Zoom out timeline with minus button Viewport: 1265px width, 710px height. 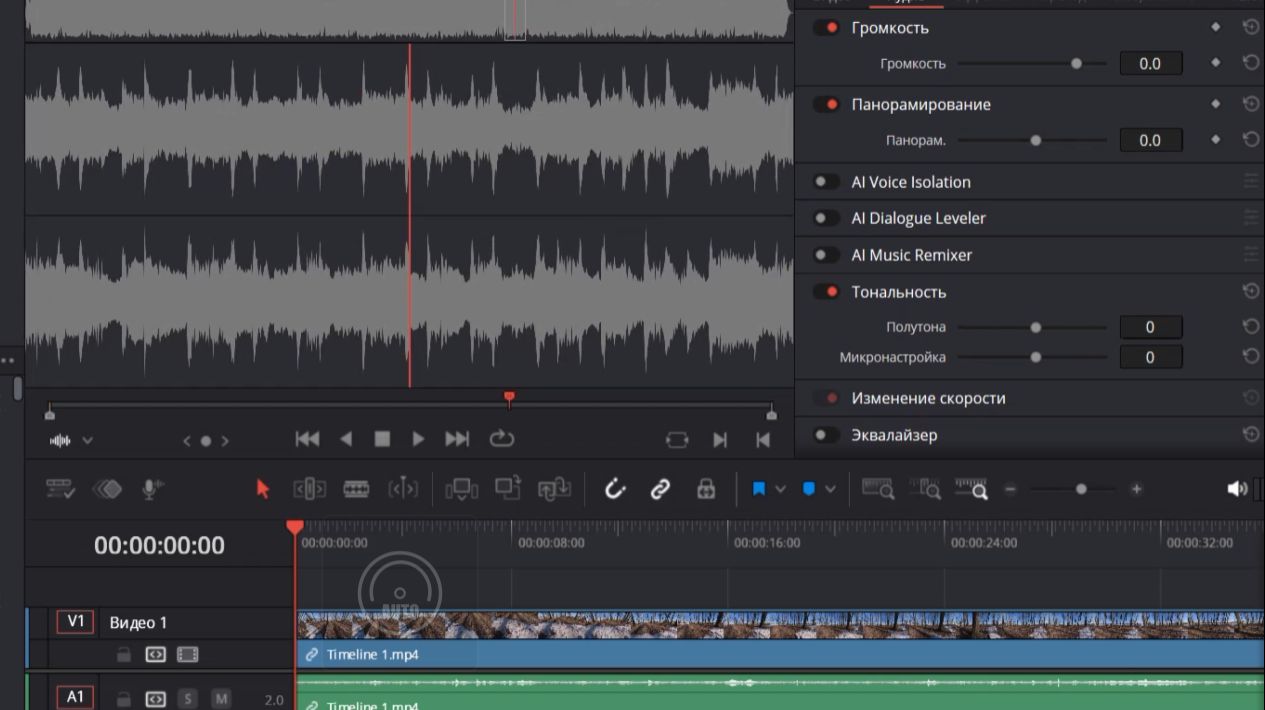coord(1010,489)
